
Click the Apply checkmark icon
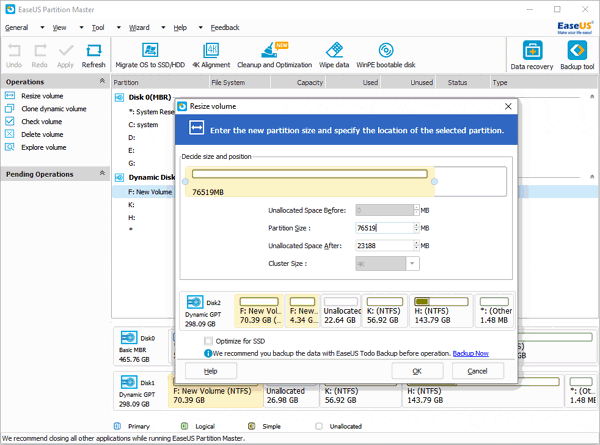point(66,51)
